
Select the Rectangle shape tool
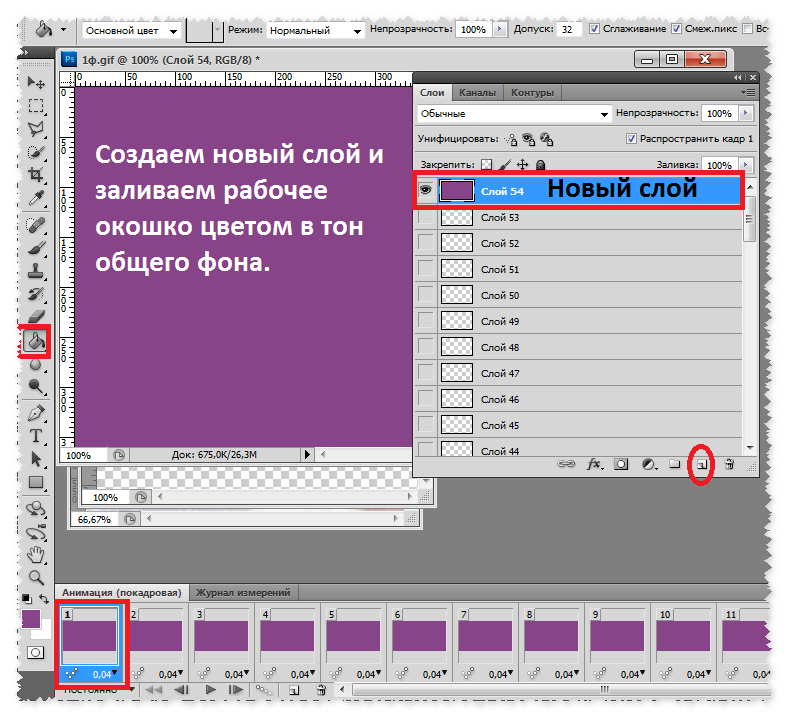(36, 482)
